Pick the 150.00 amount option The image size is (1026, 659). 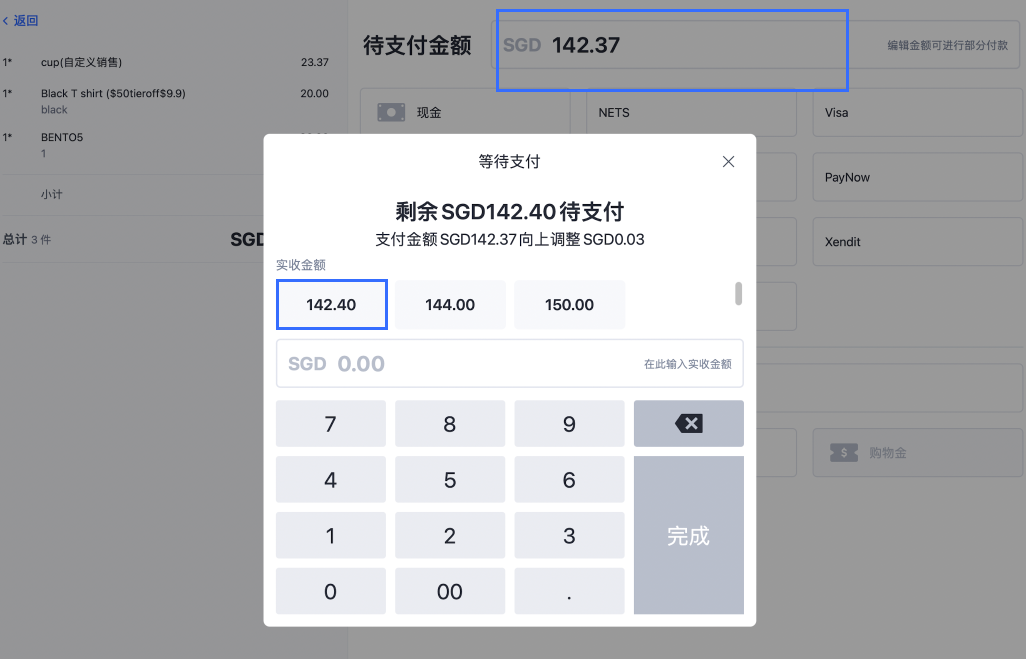click(569, 304)
